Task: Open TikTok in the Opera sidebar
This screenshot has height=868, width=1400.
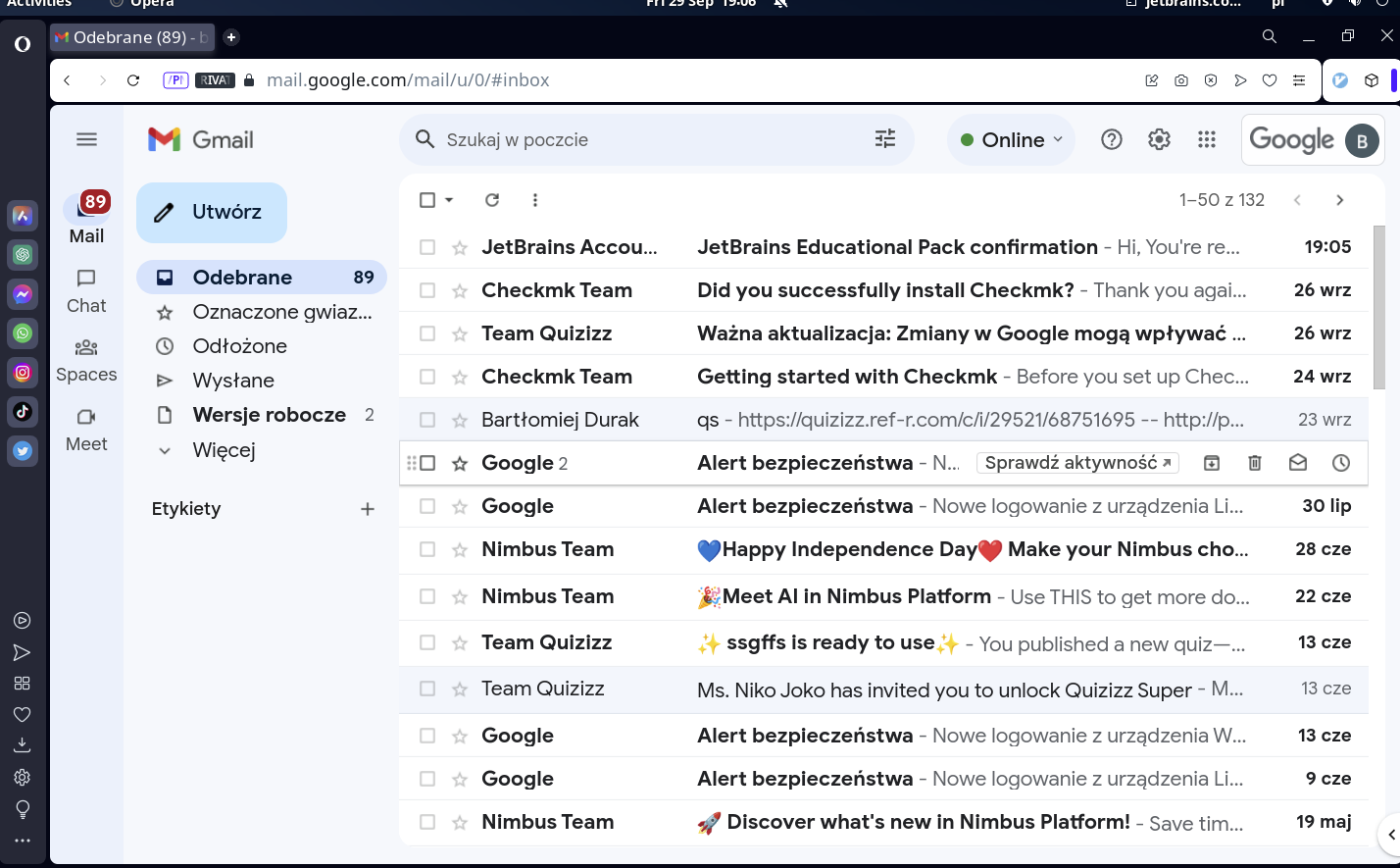Action: point(23,412)
